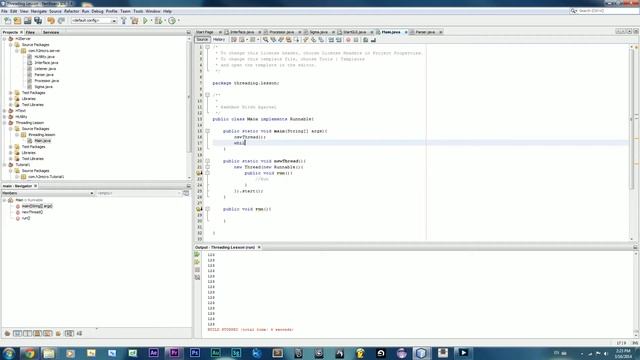Select main(String[] args) in Navigator
640x360 pixels.
point(37,206)
